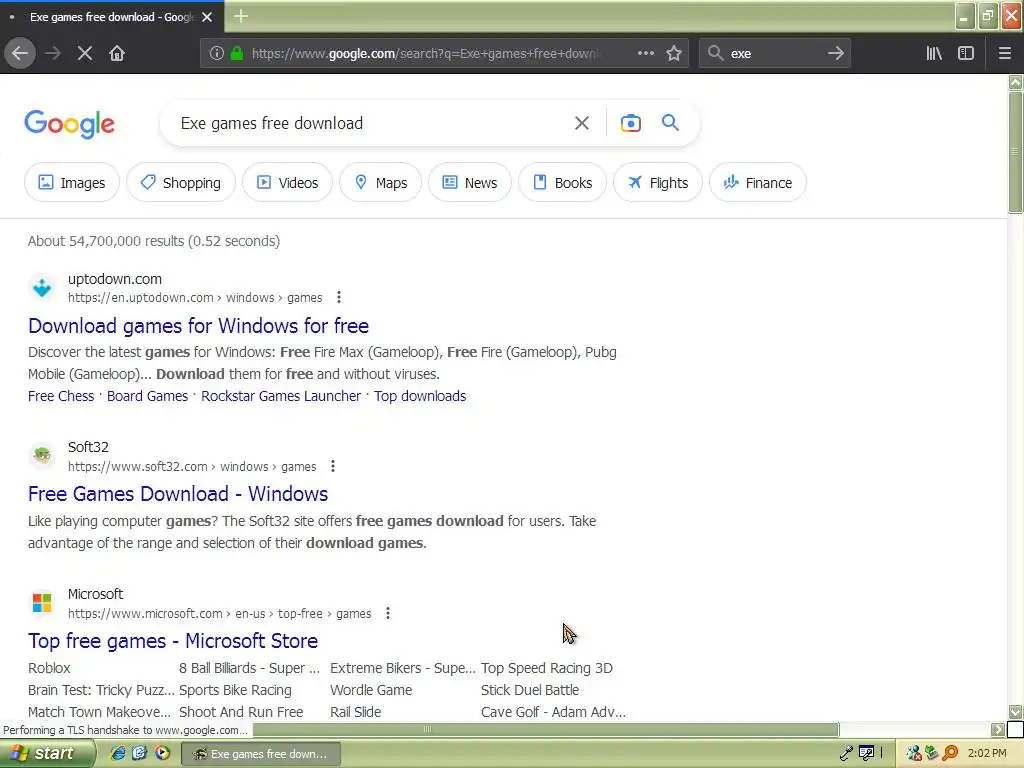
Task: Open a new browser tab
Action: (x=241, y=16)
